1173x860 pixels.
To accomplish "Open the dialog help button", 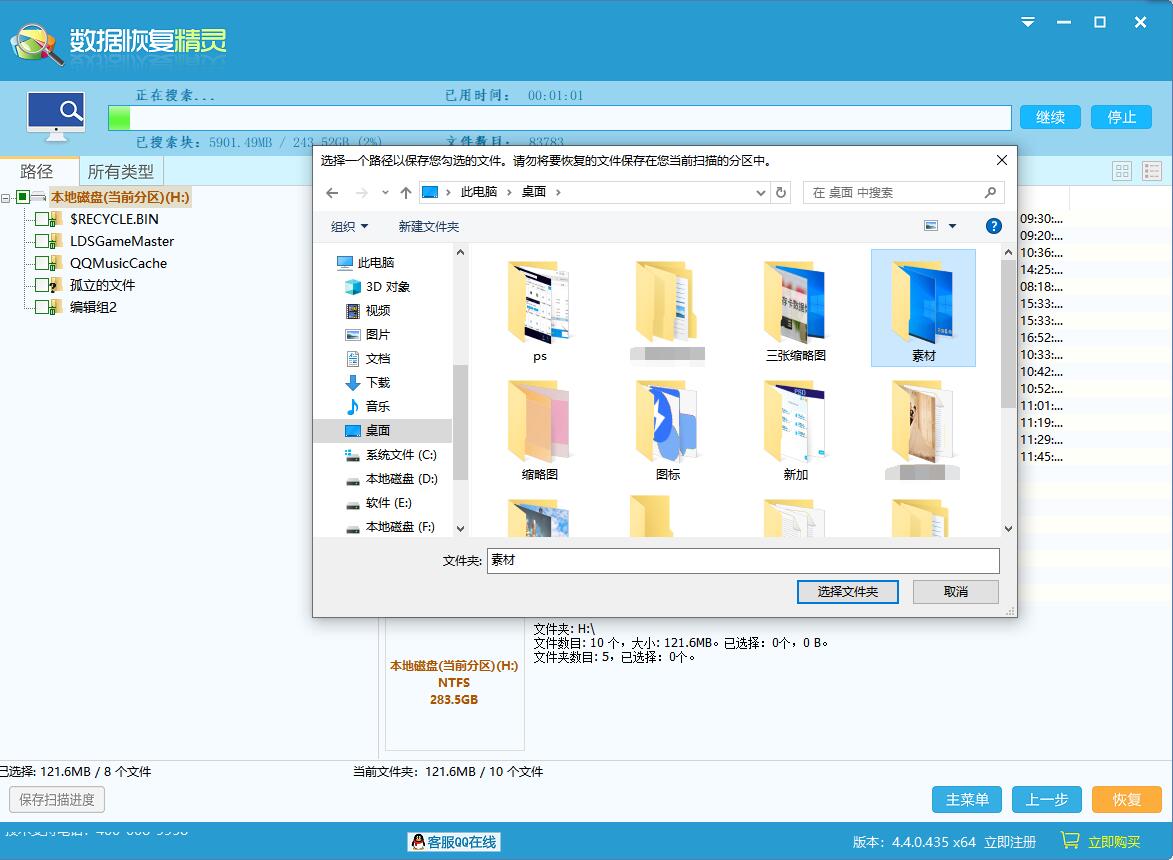I will click(993, 226).
